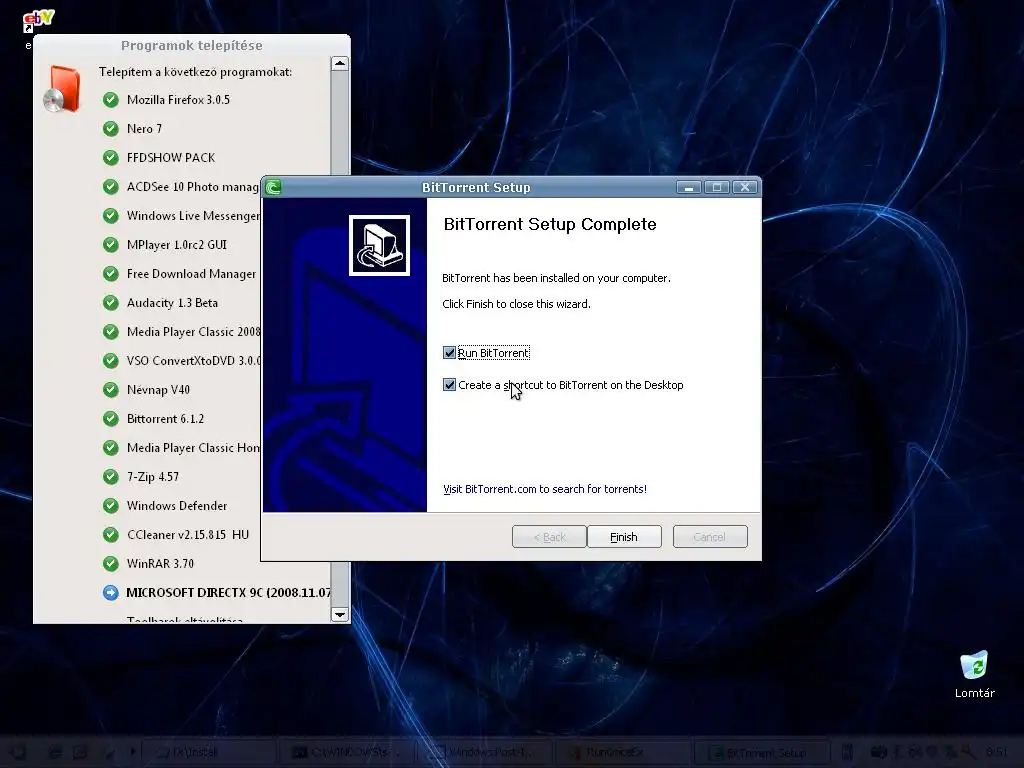Click the check icon next to ACDSee 10 Photo manager
1024x768 pixels.
(110, 187)
